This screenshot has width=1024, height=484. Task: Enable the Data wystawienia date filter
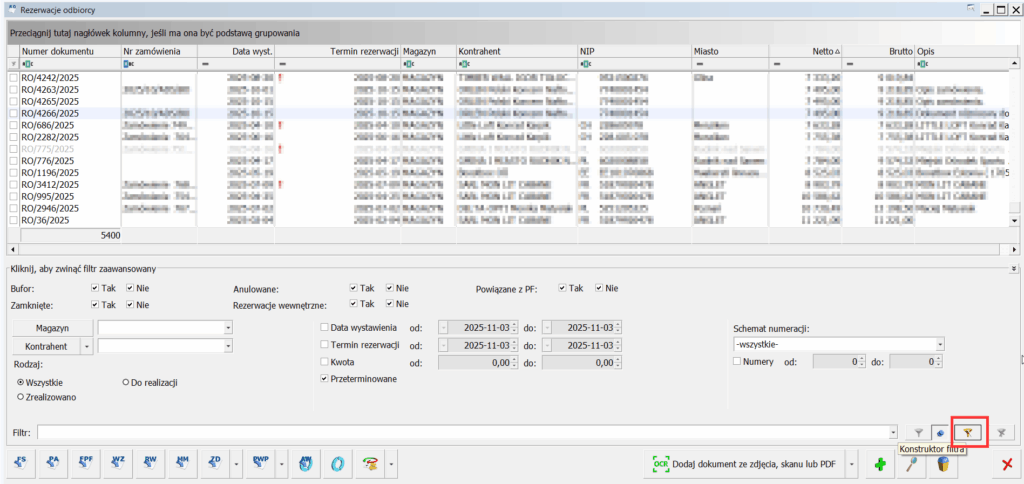tap(324, 328)
